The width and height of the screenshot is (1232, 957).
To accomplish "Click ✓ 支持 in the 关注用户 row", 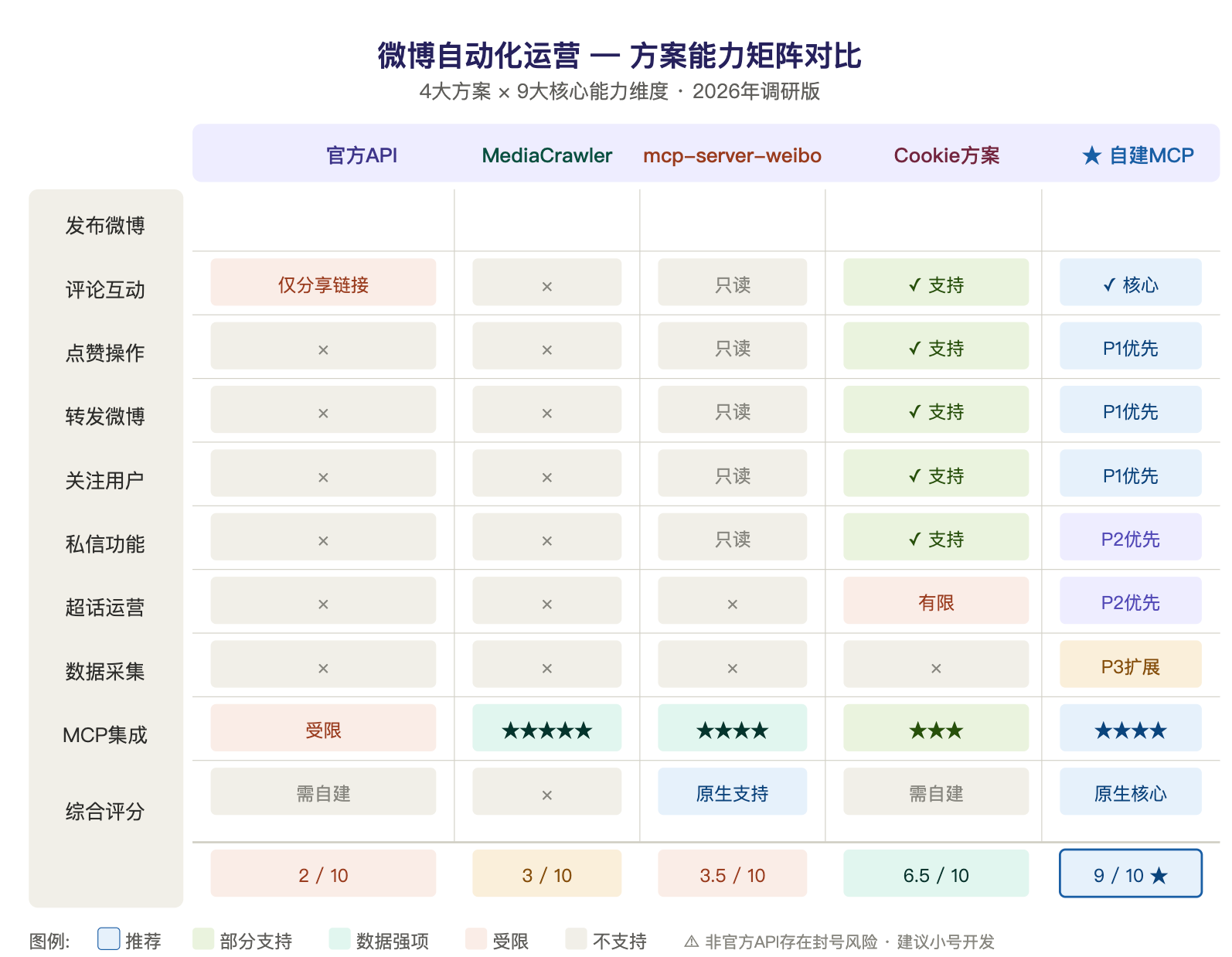I will coord(936,473).
